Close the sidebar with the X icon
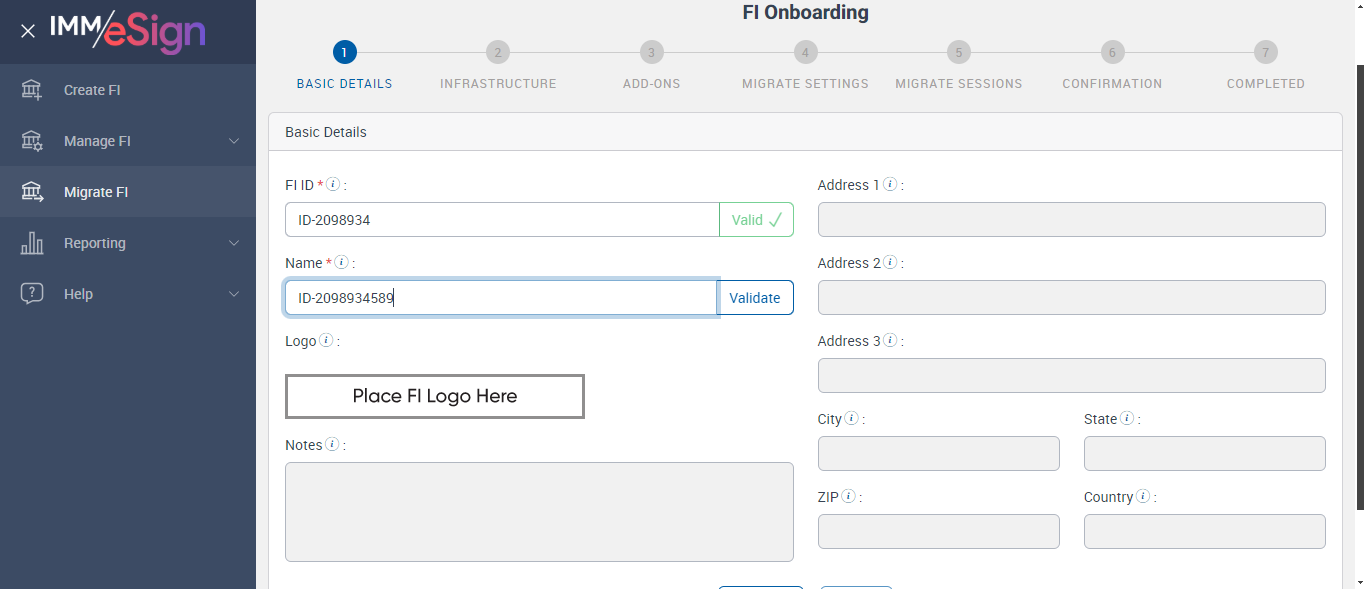Viewport: 1366px width, 589px height. [28, 31]
